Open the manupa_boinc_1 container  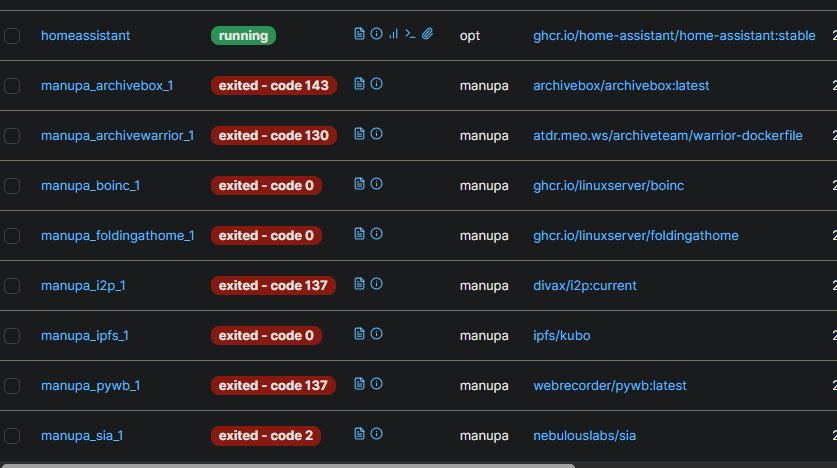coord(90,186)
